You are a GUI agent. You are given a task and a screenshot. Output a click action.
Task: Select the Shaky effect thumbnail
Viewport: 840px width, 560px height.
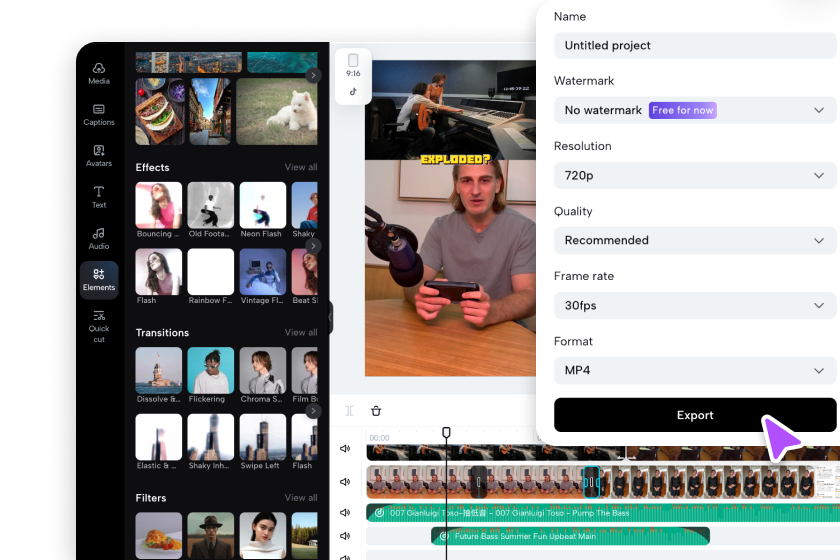click(x=304, y=205)
